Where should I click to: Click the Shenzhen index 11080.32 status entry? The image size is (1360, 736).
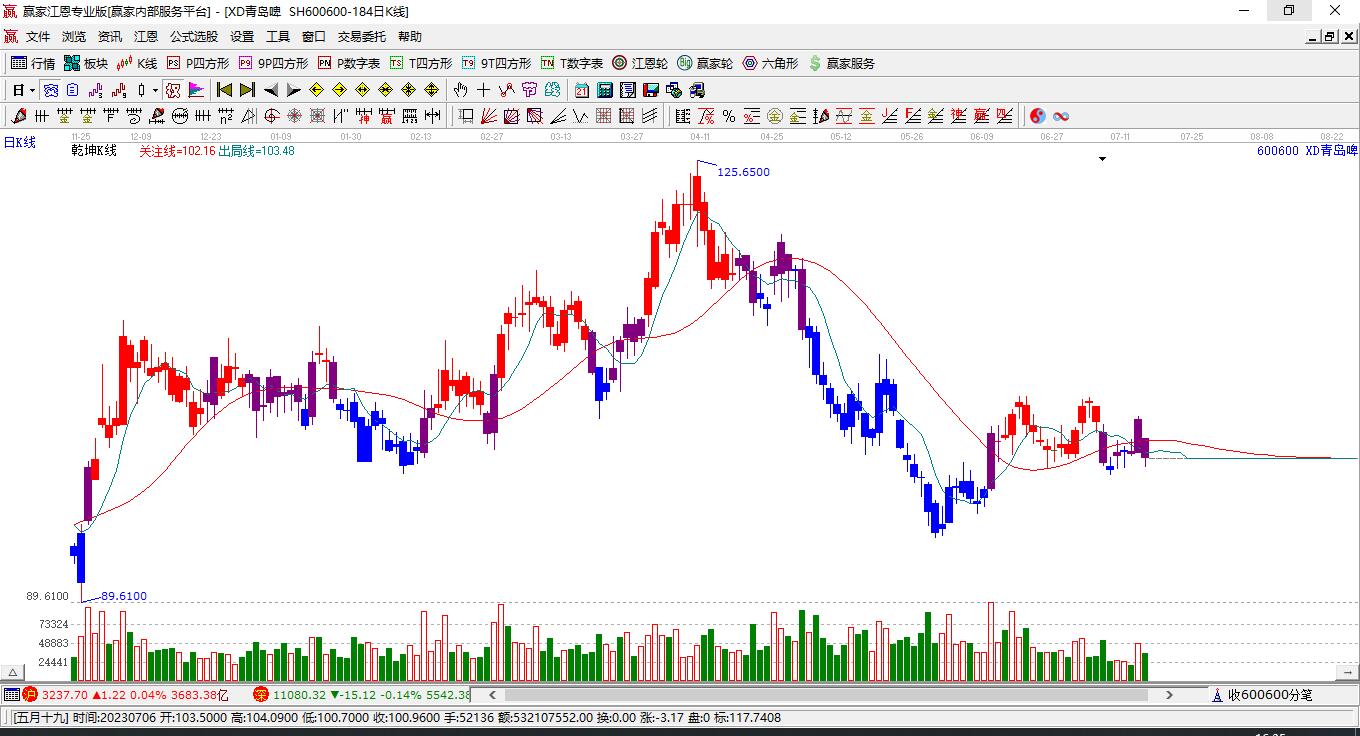pyautogui.click(x=361, y=695)
